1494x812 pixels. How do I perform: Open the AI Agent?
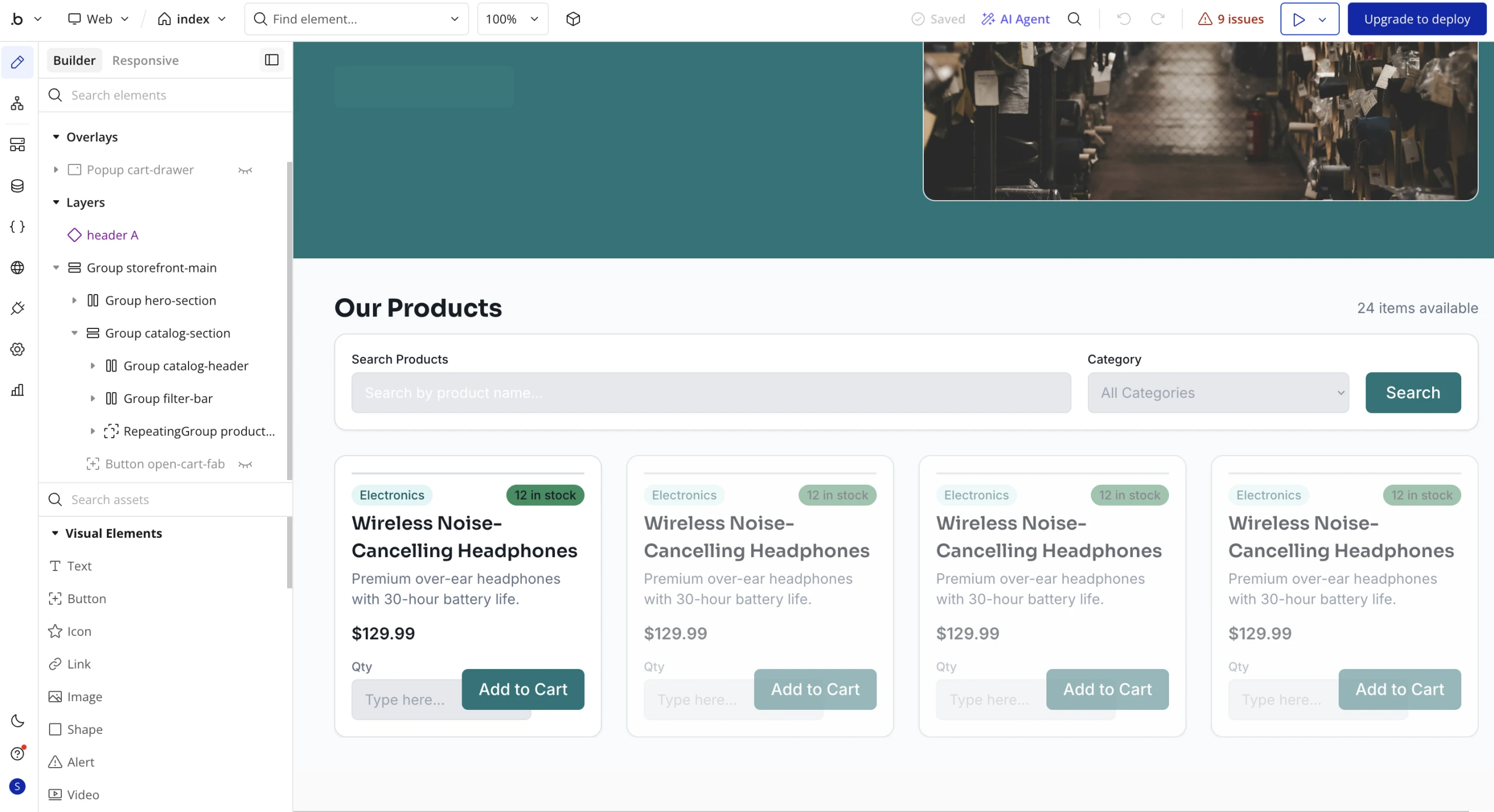tap(1015, 19)
